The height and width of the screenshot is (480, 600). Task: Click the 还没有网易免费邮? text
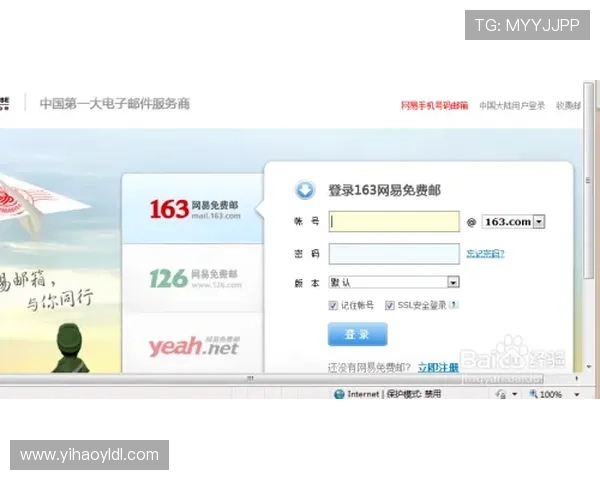coord(369,368)
